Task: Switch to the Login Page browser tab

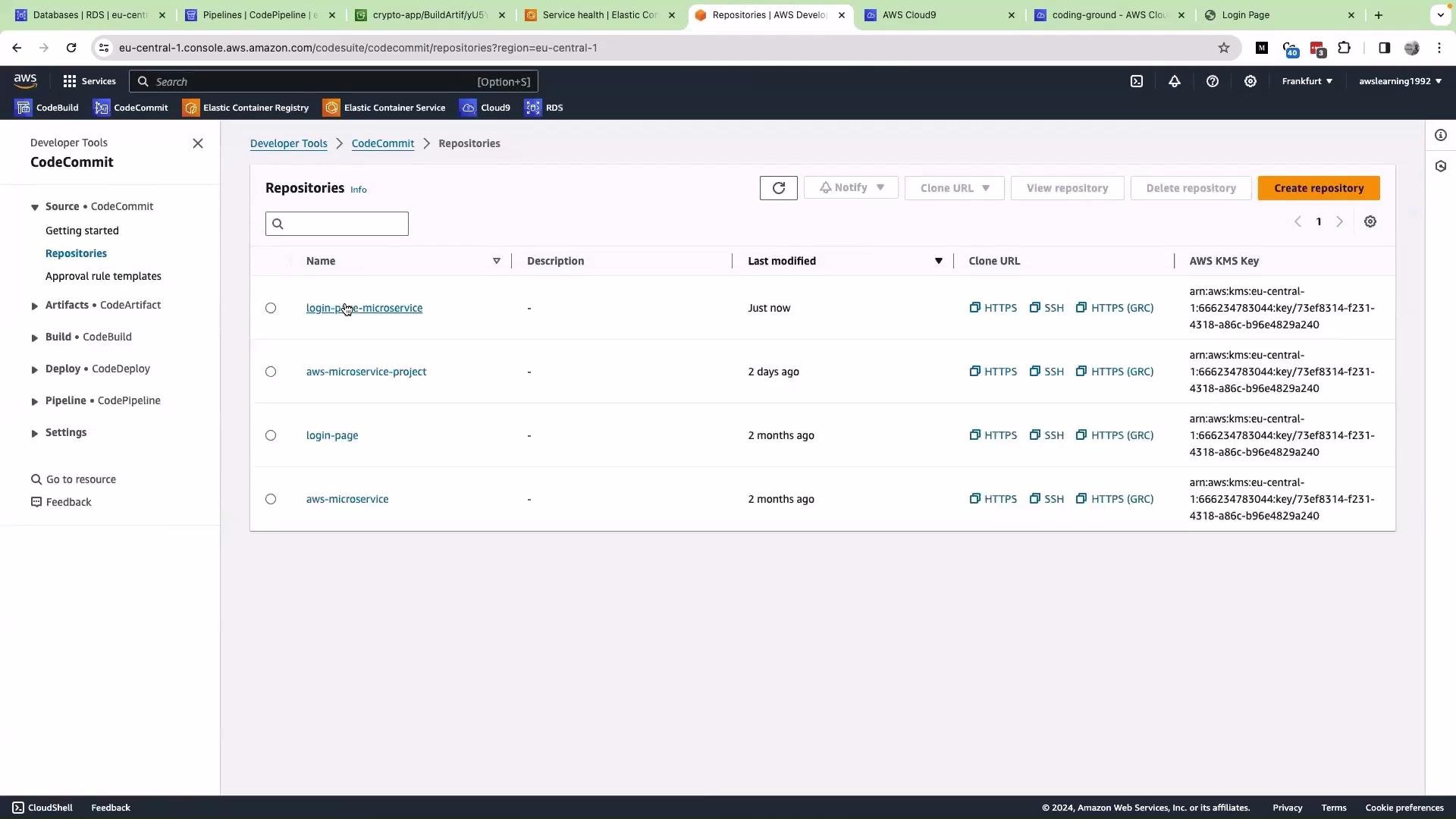Action: [1281, 15]
